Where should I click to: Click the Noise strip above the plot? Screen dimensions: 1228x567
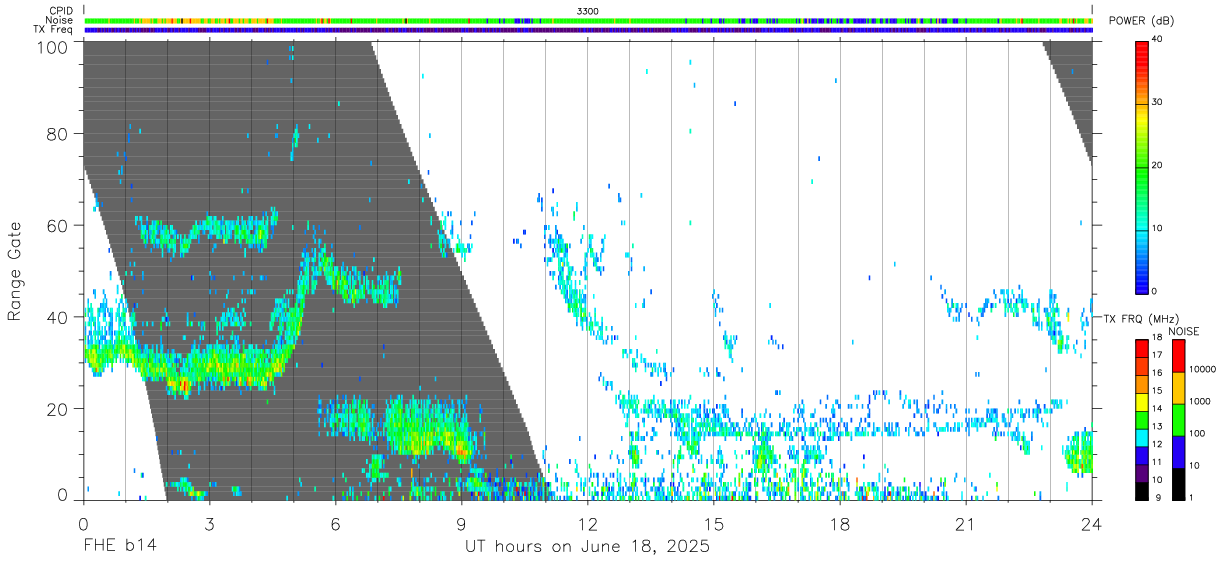(x=588, y=20)
